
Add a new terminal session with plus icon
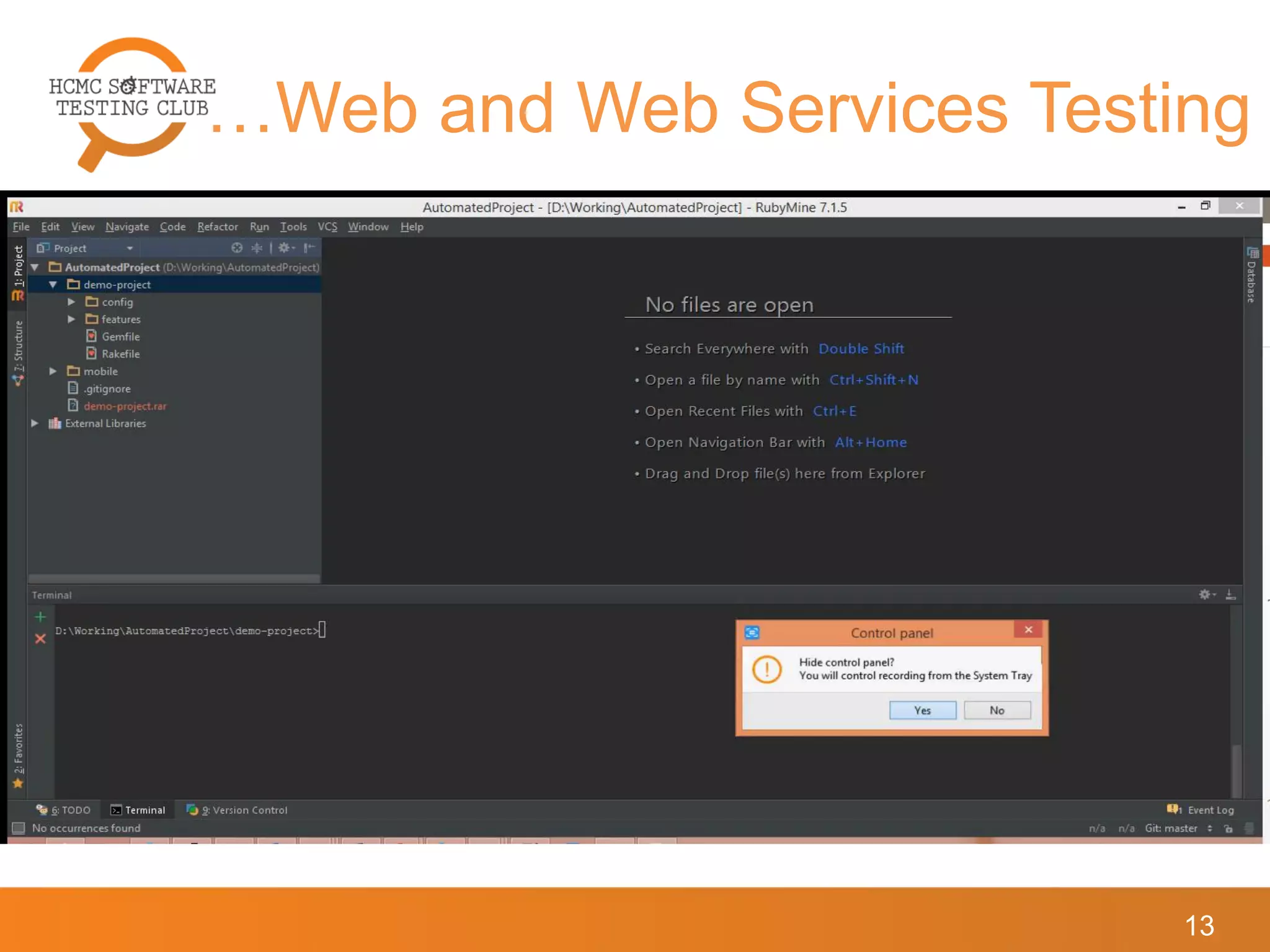[x=40, y=617]
